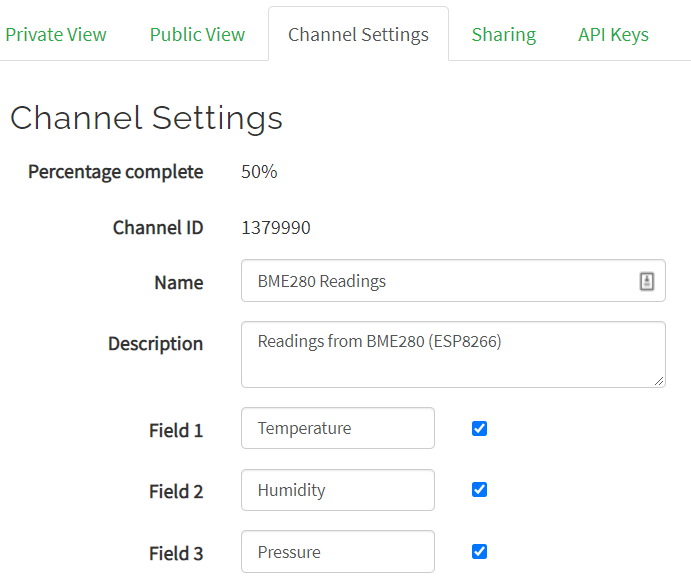Click the Field 1 Temperature input box
The width and height of the screenshot is (691, 580).
(337, 429)
